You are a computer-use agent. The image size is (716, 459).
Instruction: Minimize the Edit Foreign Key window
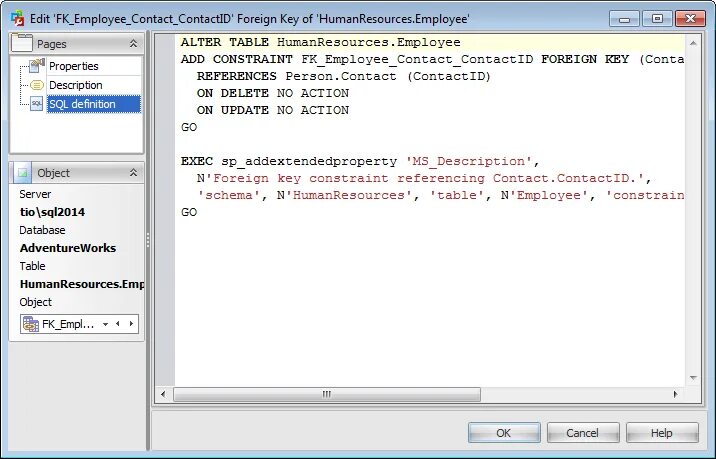point(624,19)
